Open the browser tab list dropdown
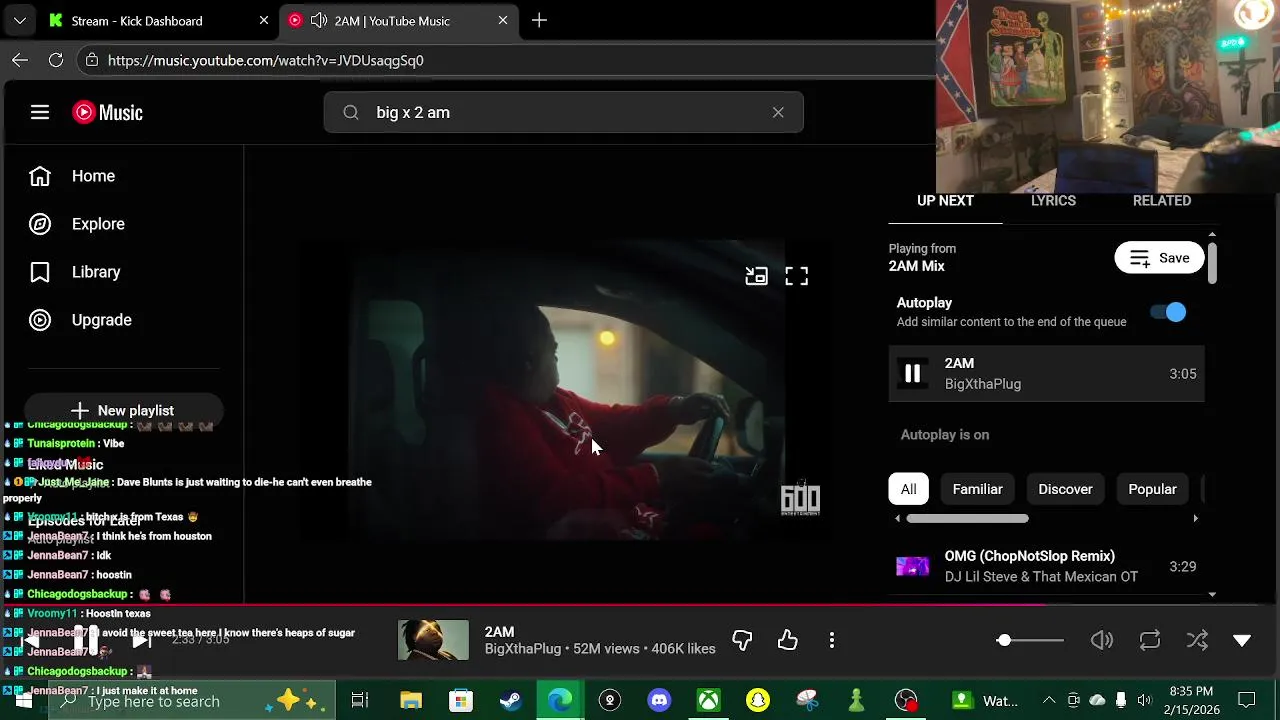The image size is (1280, 720). point(19,20)
